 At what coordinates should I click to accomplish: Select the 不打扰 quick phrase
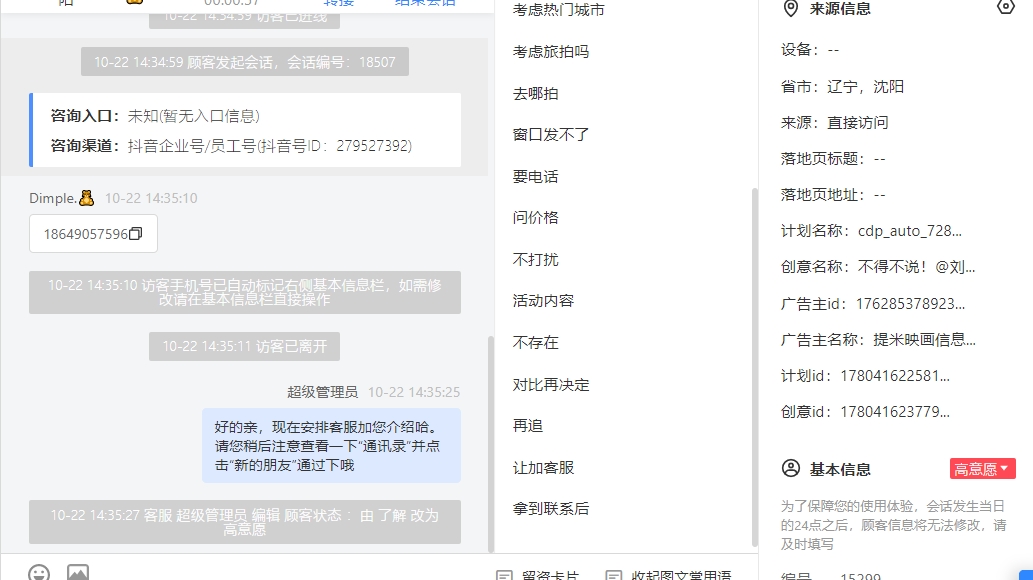[x=536, y=260]
